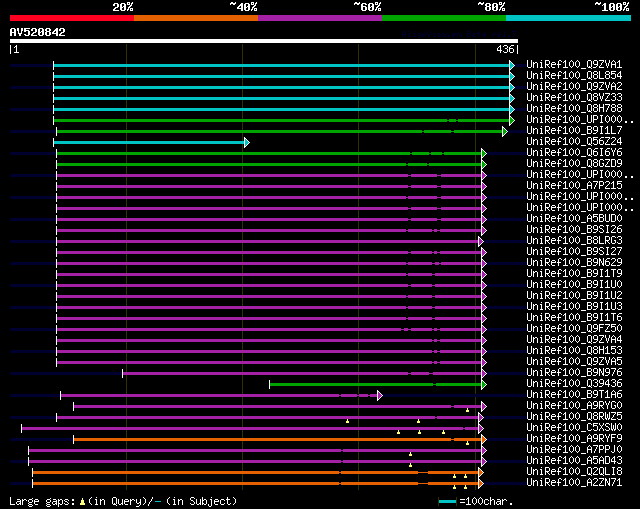Select the UniRef100_Q2QLI8 label
The image size is (640, 509).
tap(574, 472)
